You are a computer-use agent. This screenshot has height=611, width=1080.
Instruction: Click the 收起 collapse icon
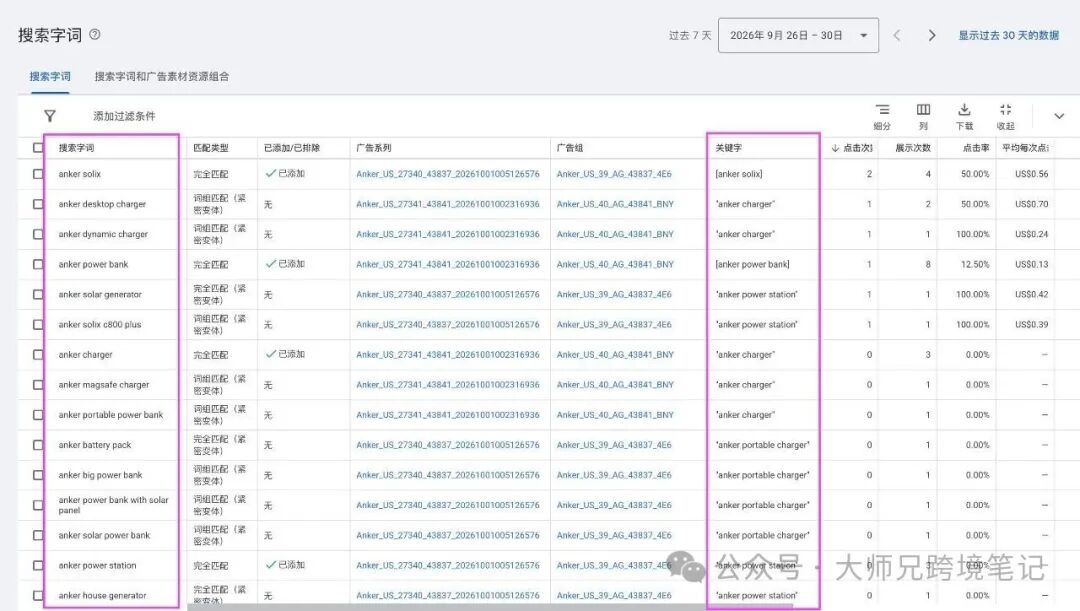point(1006,110)
